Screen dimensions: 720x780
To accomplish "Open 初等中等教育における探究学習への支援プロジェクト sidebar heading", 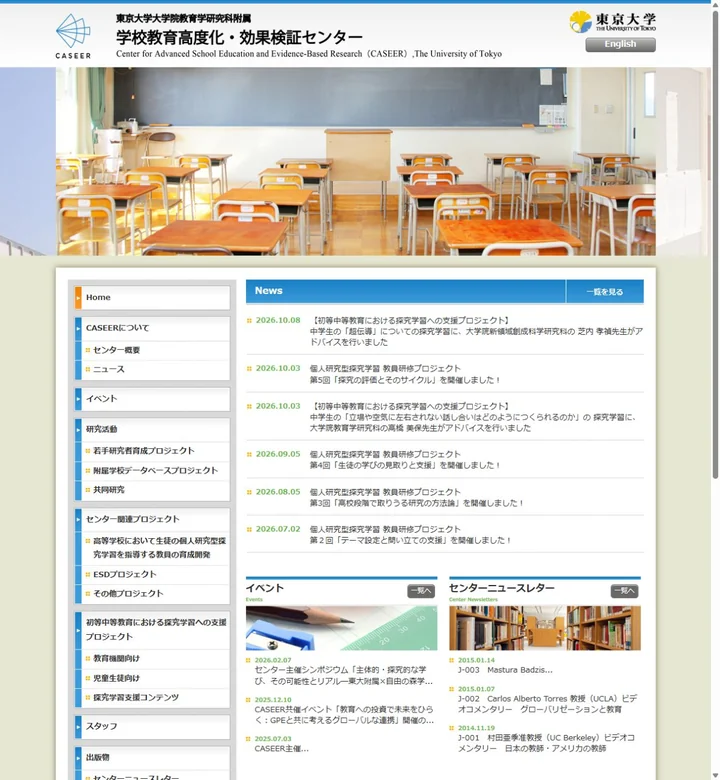I will 152,630.
